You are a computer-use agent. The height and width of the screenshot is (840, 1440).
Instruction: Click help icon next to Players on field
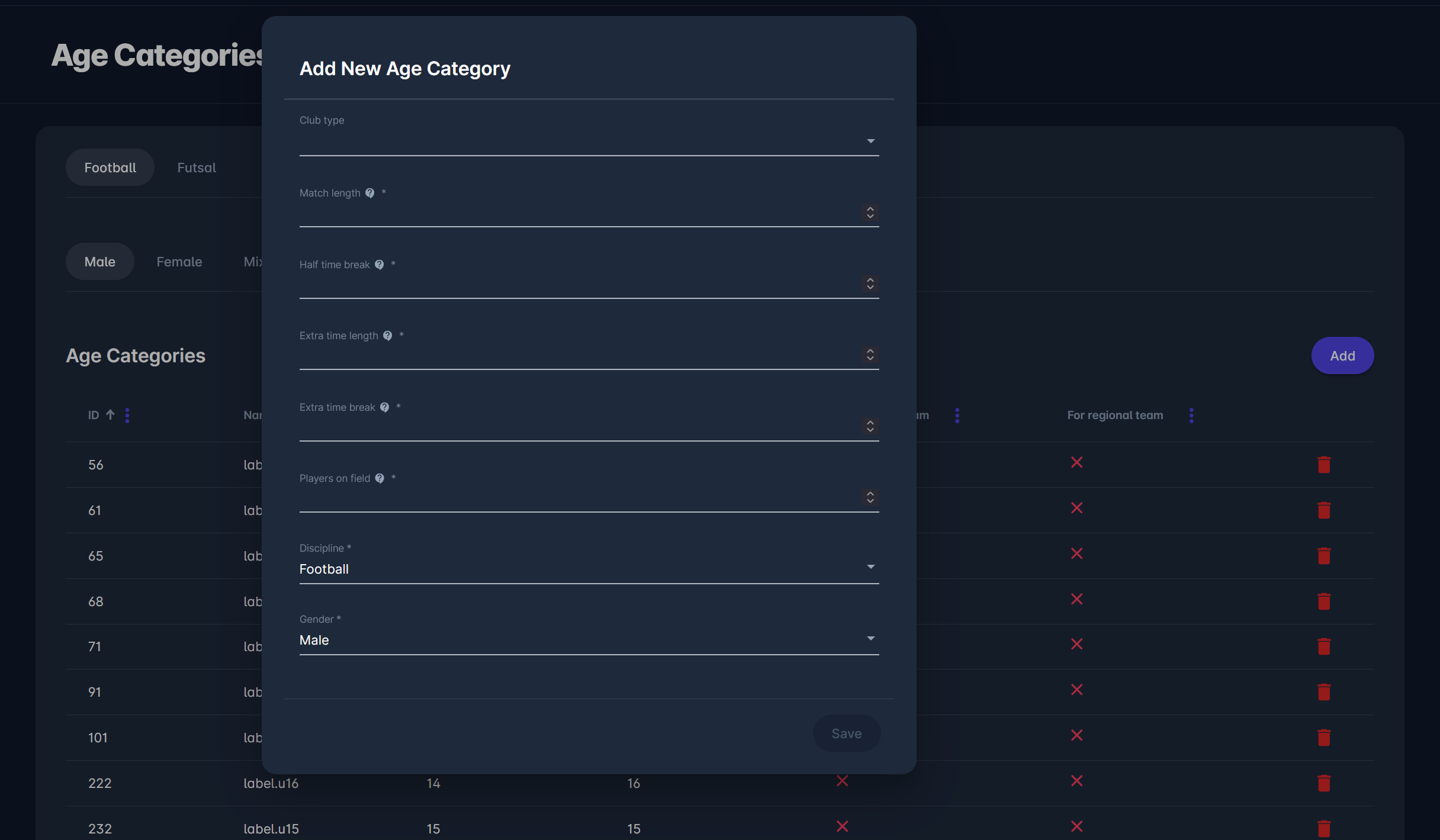380,478
